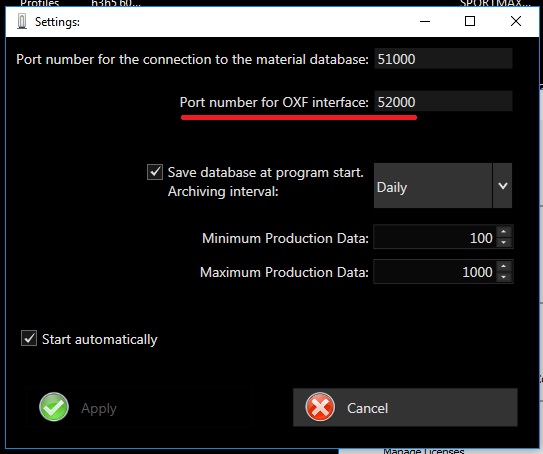The width and height of the screenshot is (543, 454).
Task: Increase Minimum Production Data with up arrow
Action: 504,232
